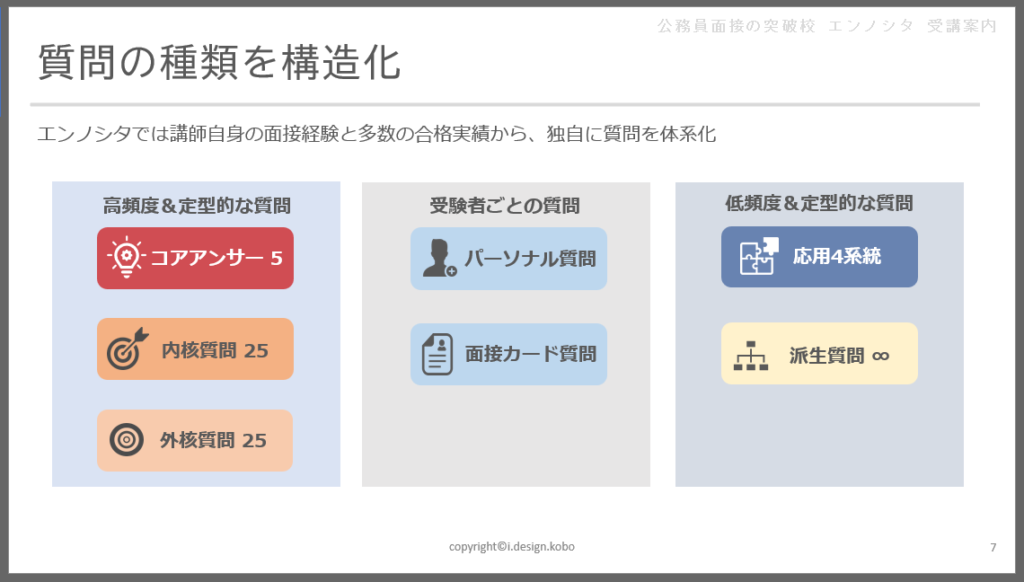
Task: Click the 高頻度&定型的な質問 column heading
Action: pos(197,206)
